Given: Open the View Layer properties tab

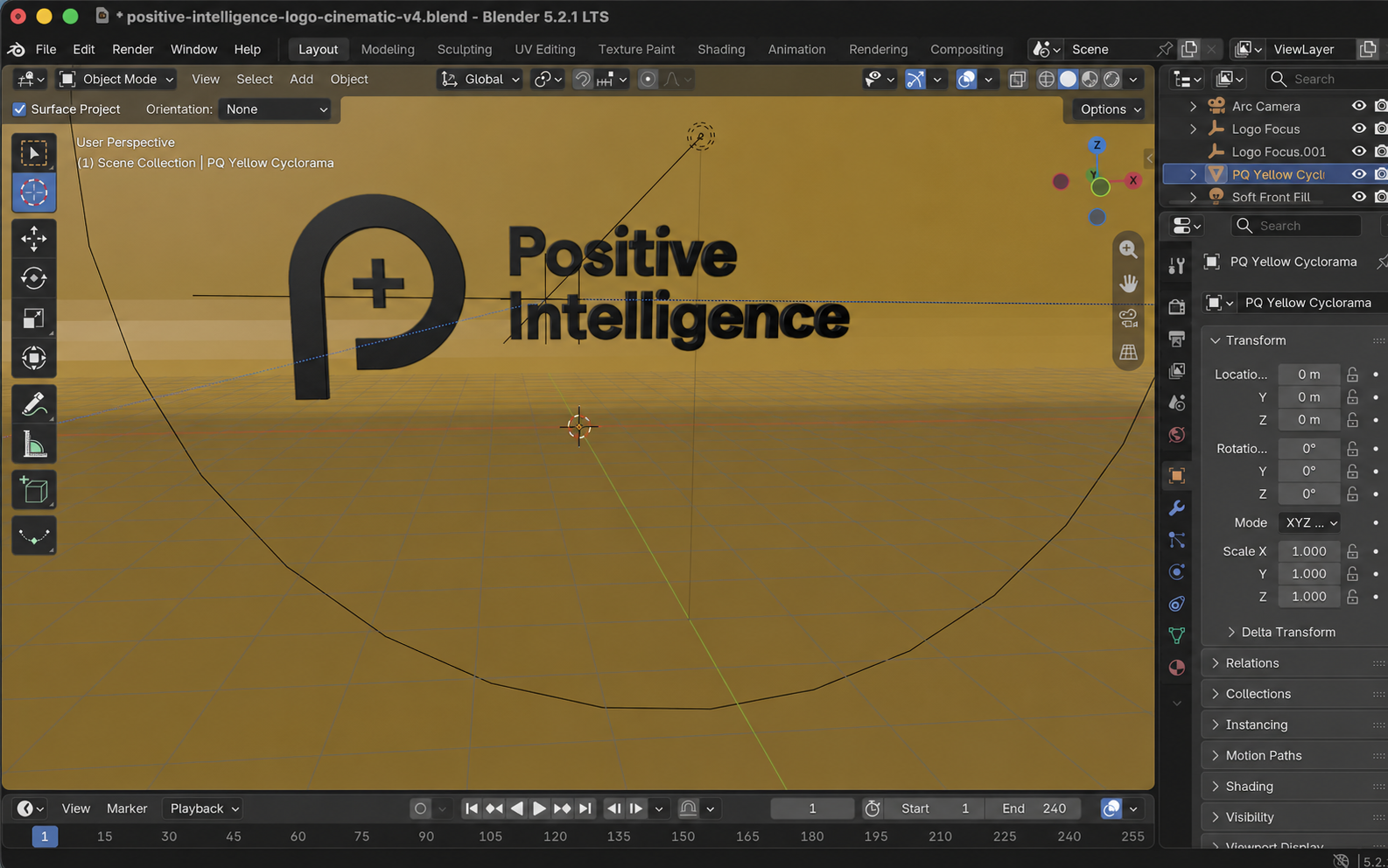Looking at the screenshot, I should [x=1177, y=371].
